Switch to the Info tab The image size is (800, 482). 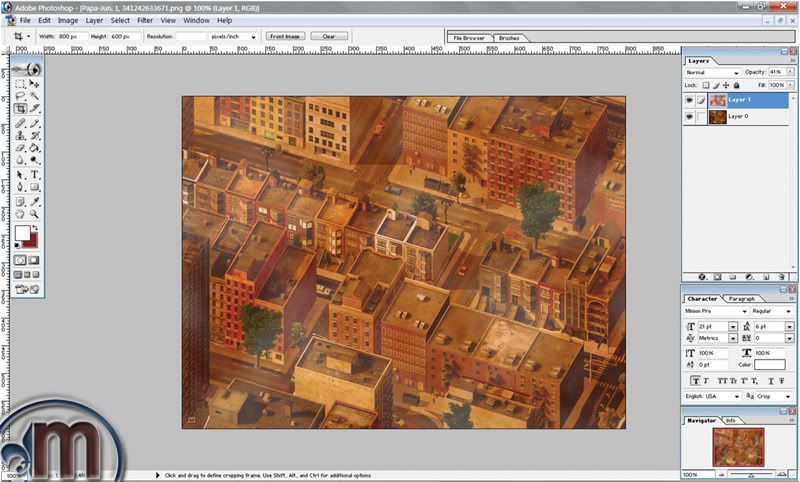(x=731, y=421)
